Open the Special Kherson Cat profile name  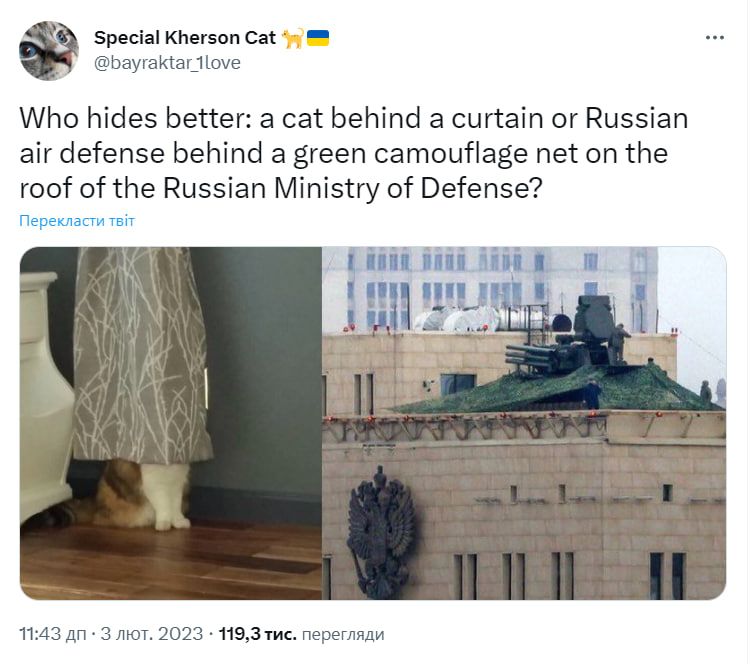[185, 38]
